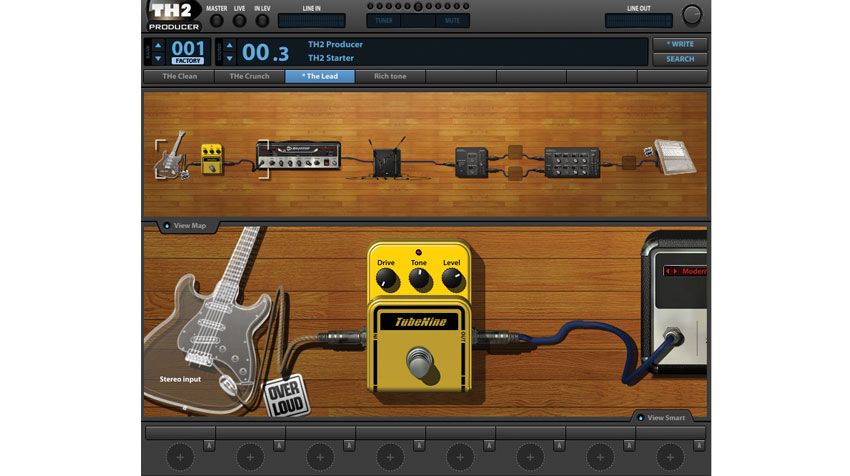Click the eighth plus knob slot at bottom

pos(670,457)
